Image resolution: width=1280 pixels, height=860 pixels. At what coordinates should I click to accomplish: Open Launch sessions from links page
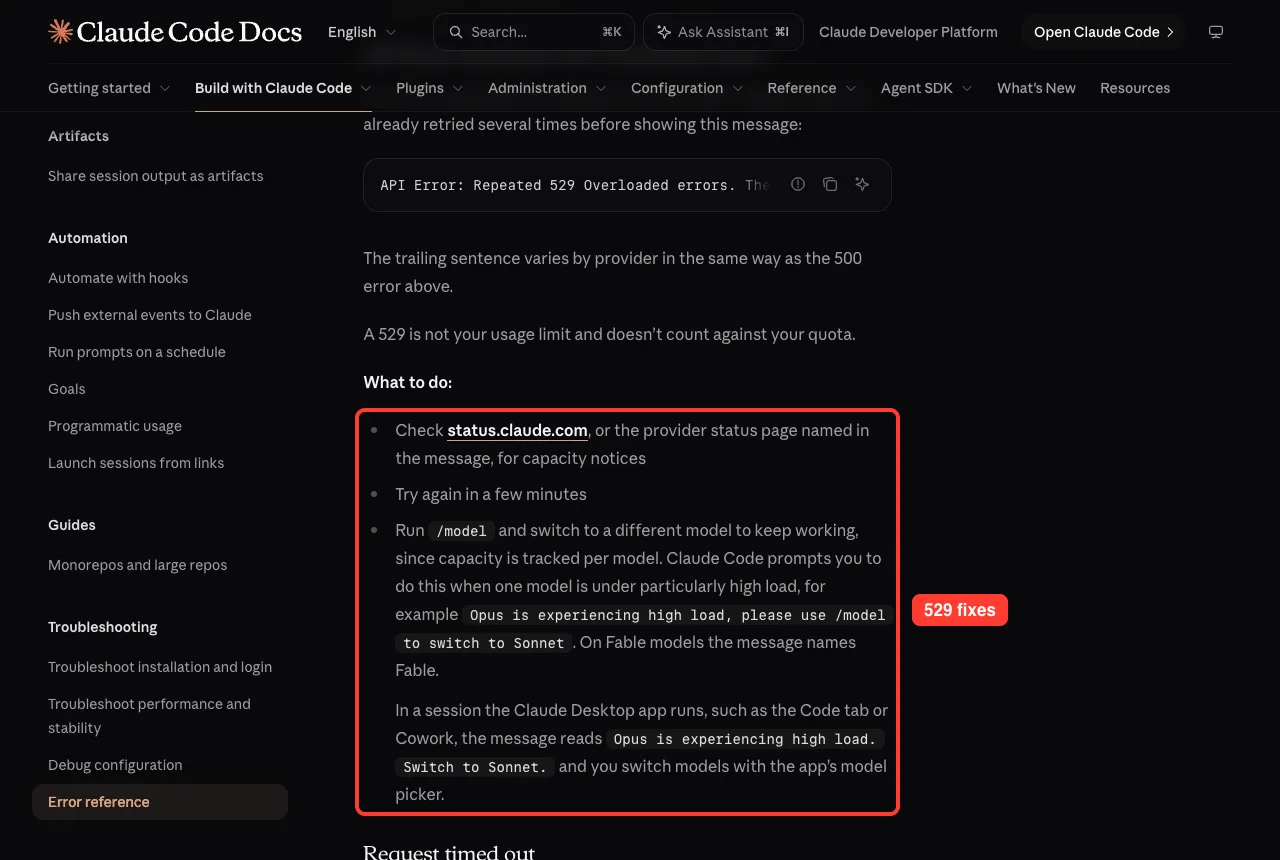pyautogui.click(x=136, y=463)
